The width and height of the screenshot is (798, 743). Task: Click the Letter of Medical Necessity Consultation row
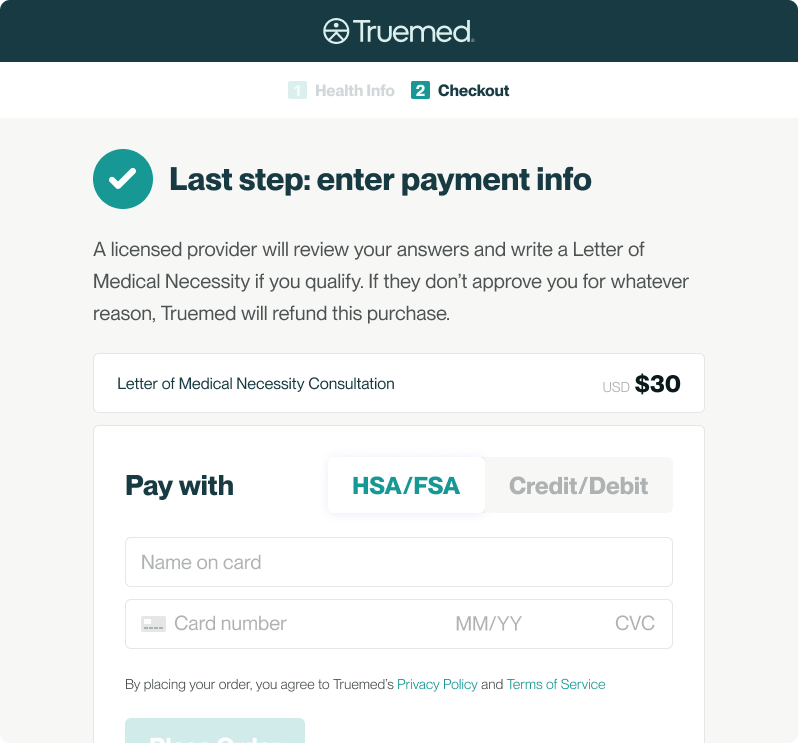coord(399,383)
